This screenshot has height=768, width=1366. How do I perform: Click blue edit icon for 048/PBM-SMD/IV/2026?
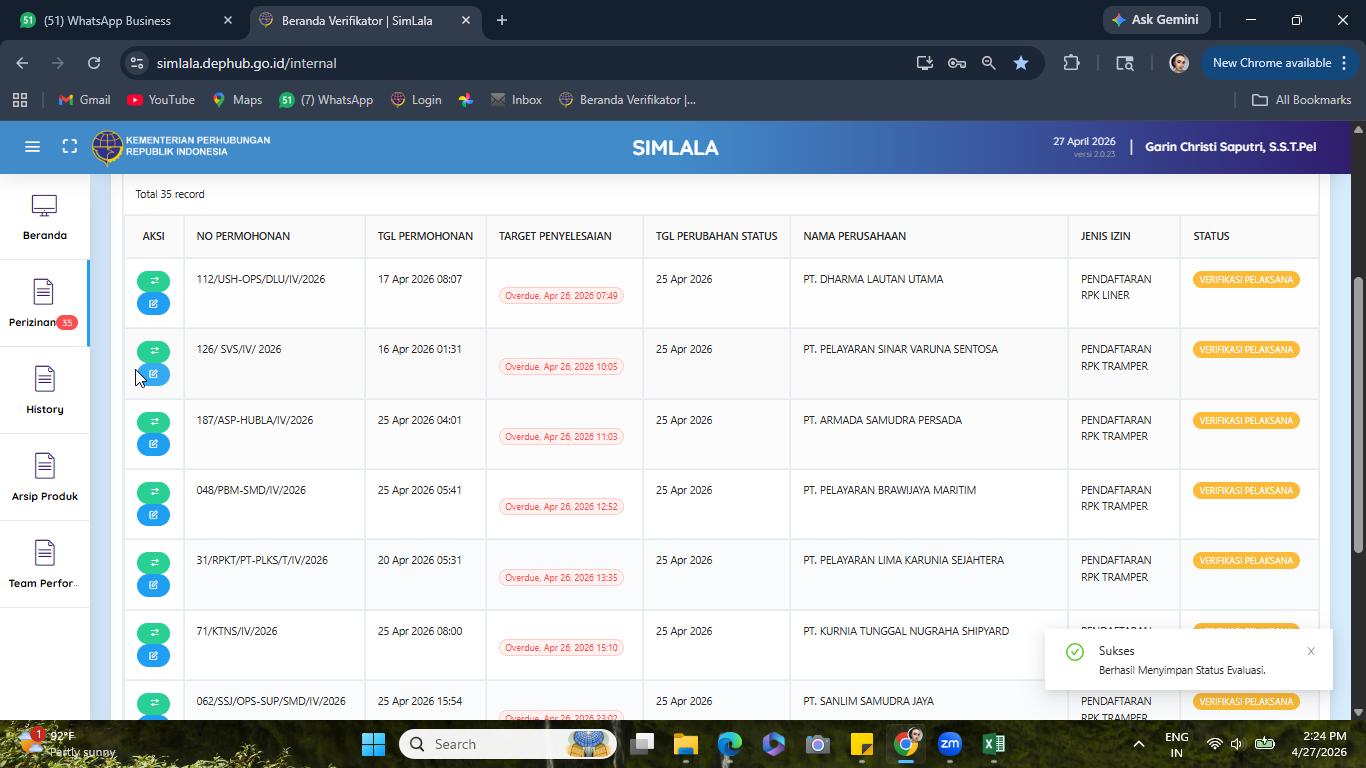pos(154,515)
